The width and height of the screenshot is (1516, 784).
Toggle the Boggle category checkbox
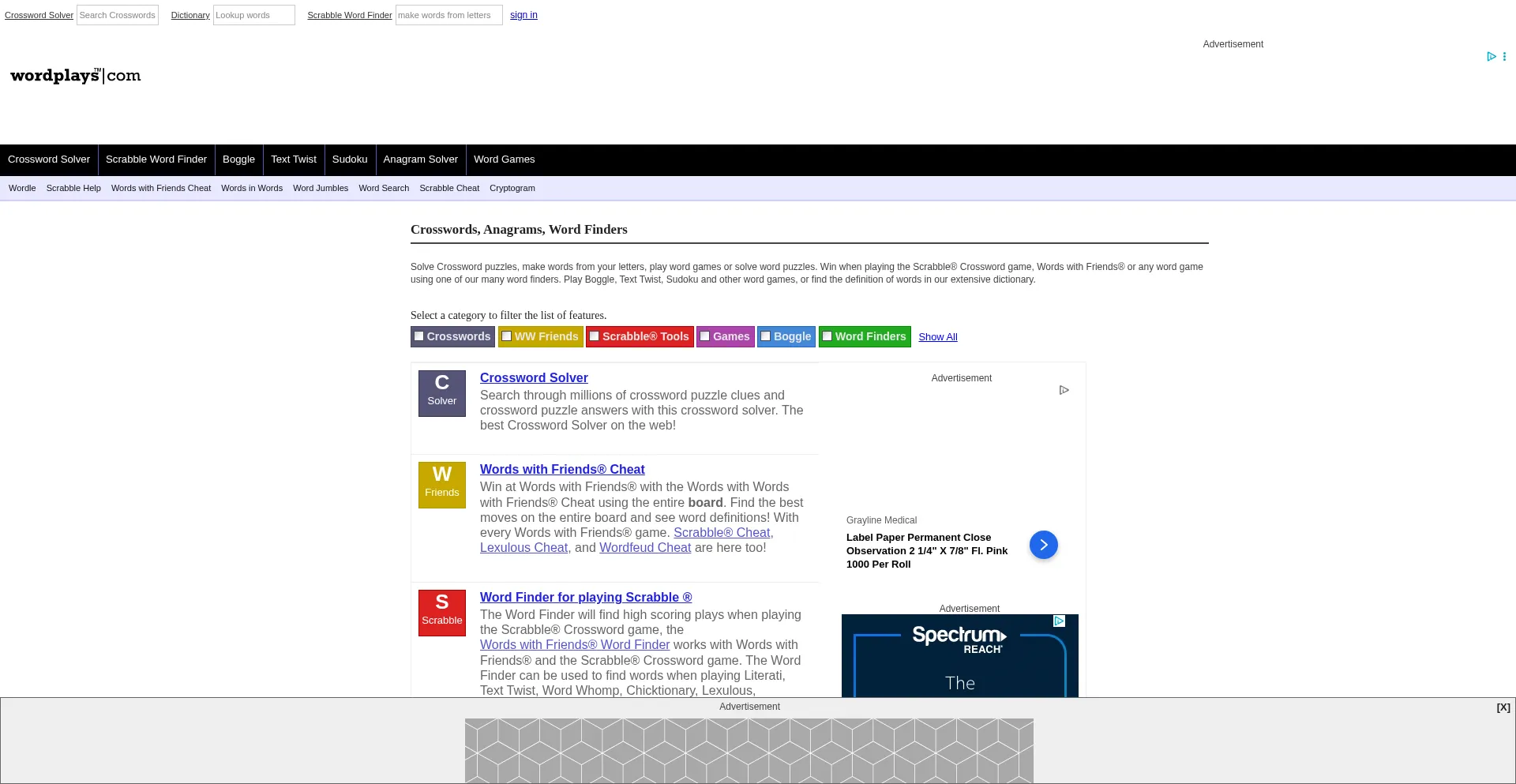tap(766, 336)
